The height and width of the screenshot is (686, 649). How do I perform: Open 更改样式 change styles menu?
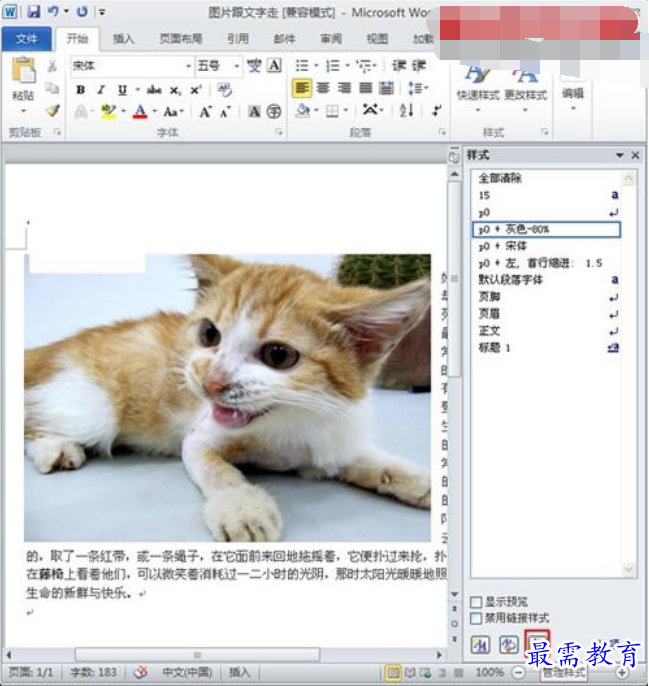526,88
